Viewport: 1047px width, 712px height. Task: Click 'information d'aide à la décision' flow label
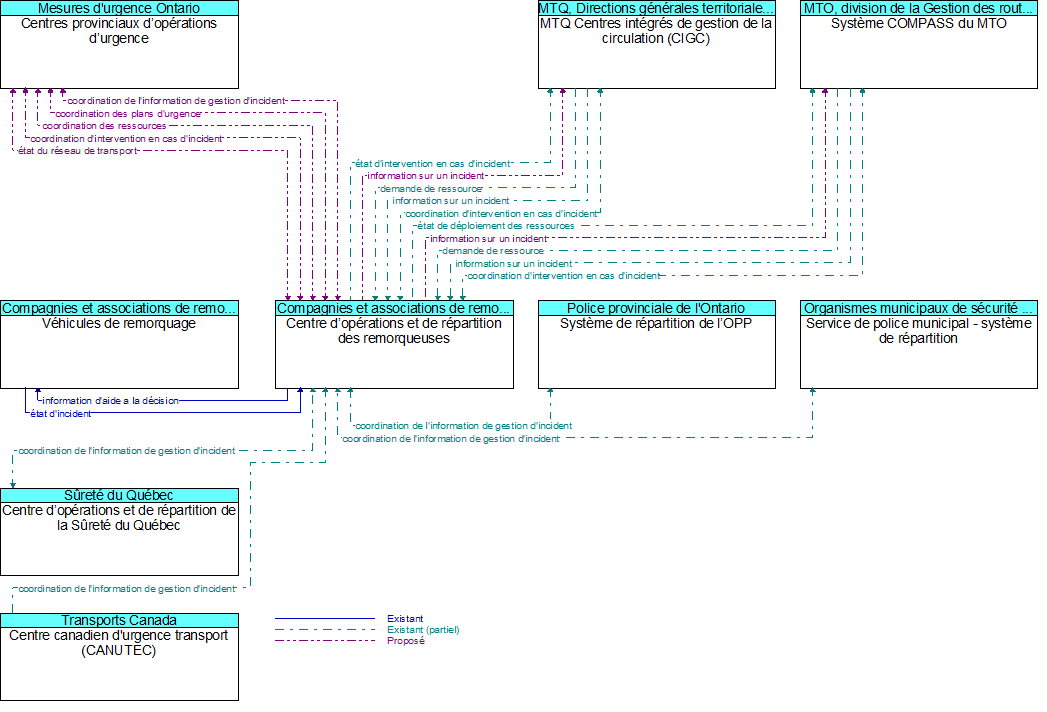click(110, 401)
